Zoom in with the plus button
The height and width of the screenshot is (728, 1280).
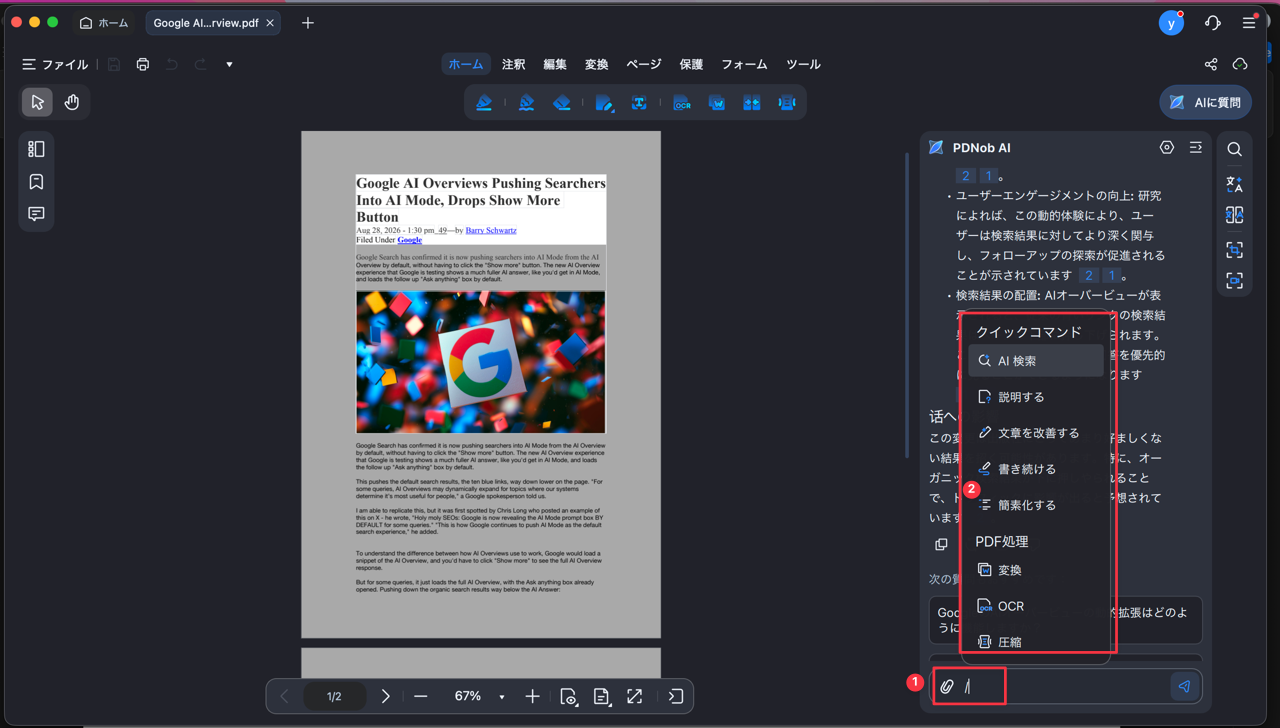pos(532,696)
